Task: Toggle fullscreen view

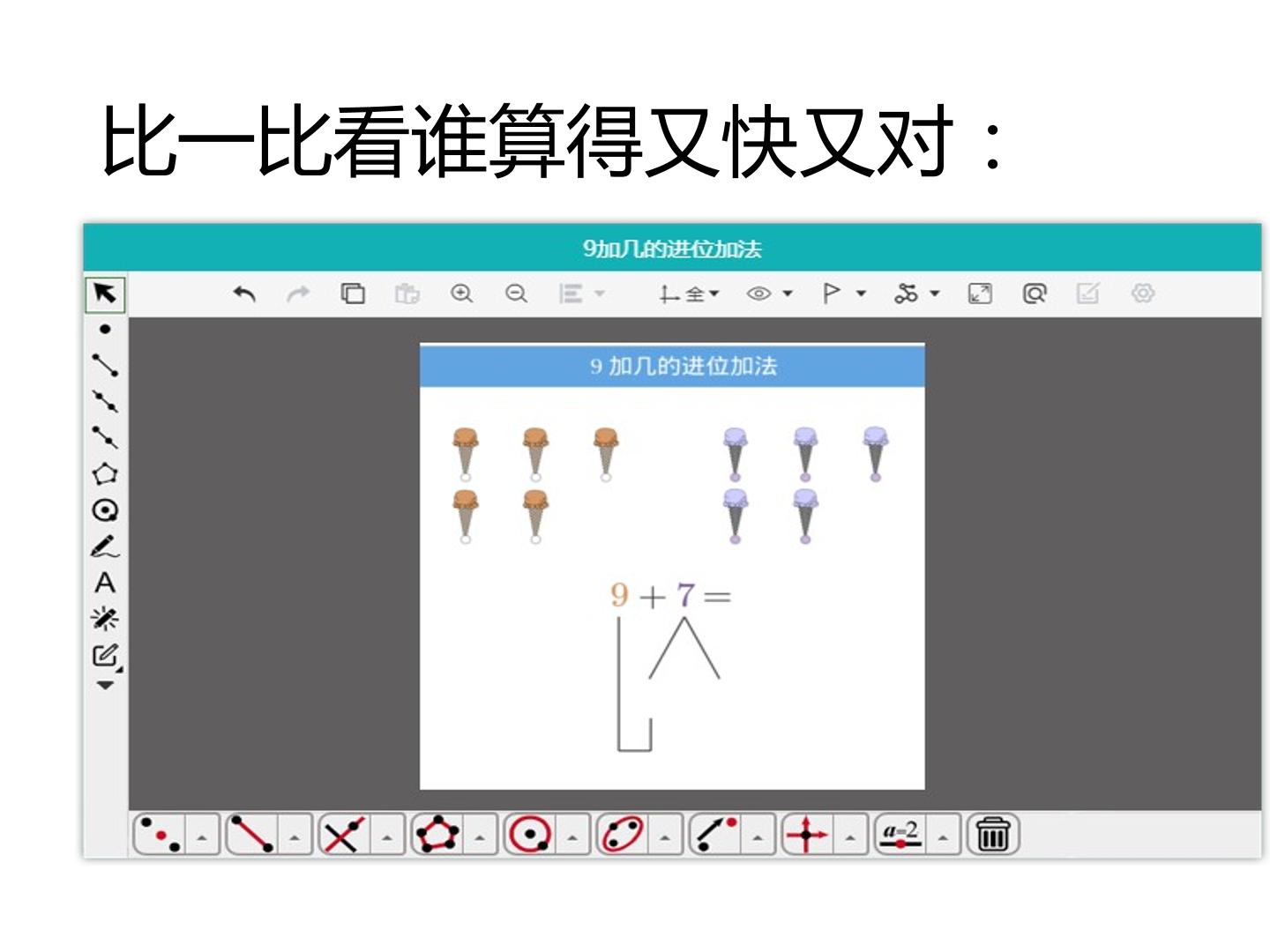Action: (980, 294)
